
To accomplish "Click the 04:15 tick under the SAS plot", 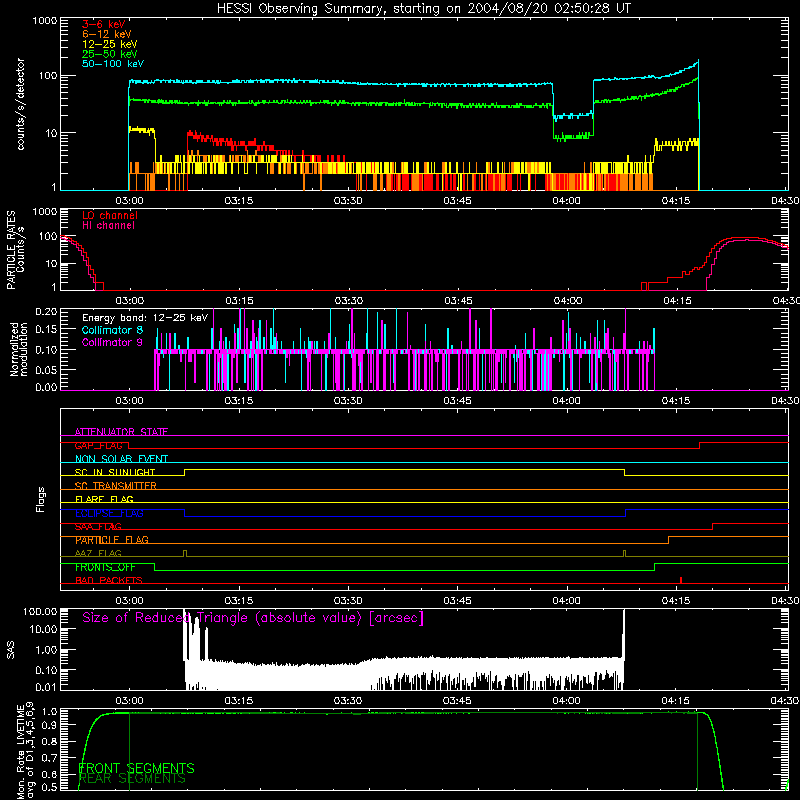I will coord(677,701).
